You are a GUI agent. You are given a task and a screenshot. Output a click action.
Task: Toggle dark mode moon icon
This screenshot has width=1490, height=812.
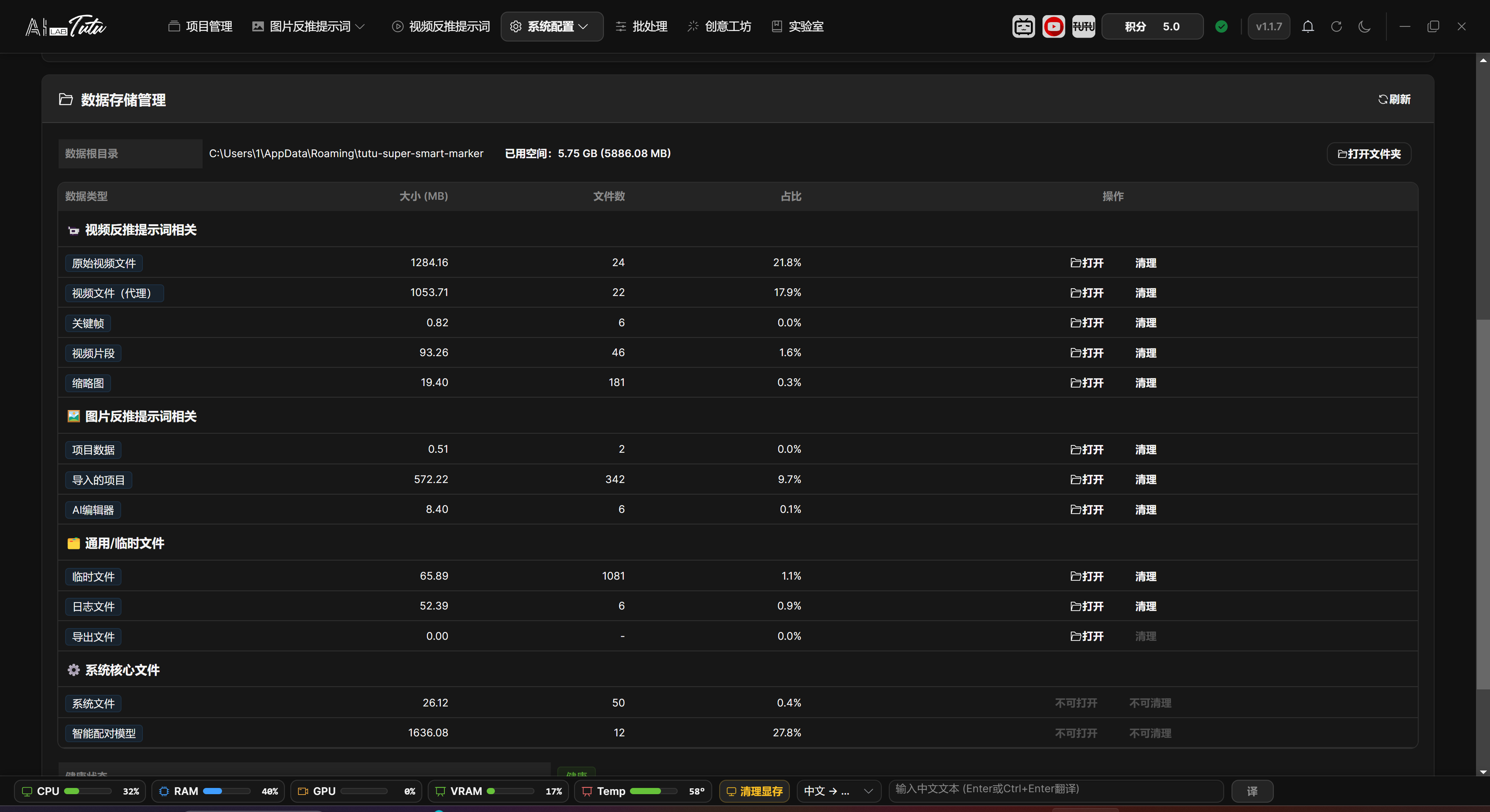[1365, 27]
